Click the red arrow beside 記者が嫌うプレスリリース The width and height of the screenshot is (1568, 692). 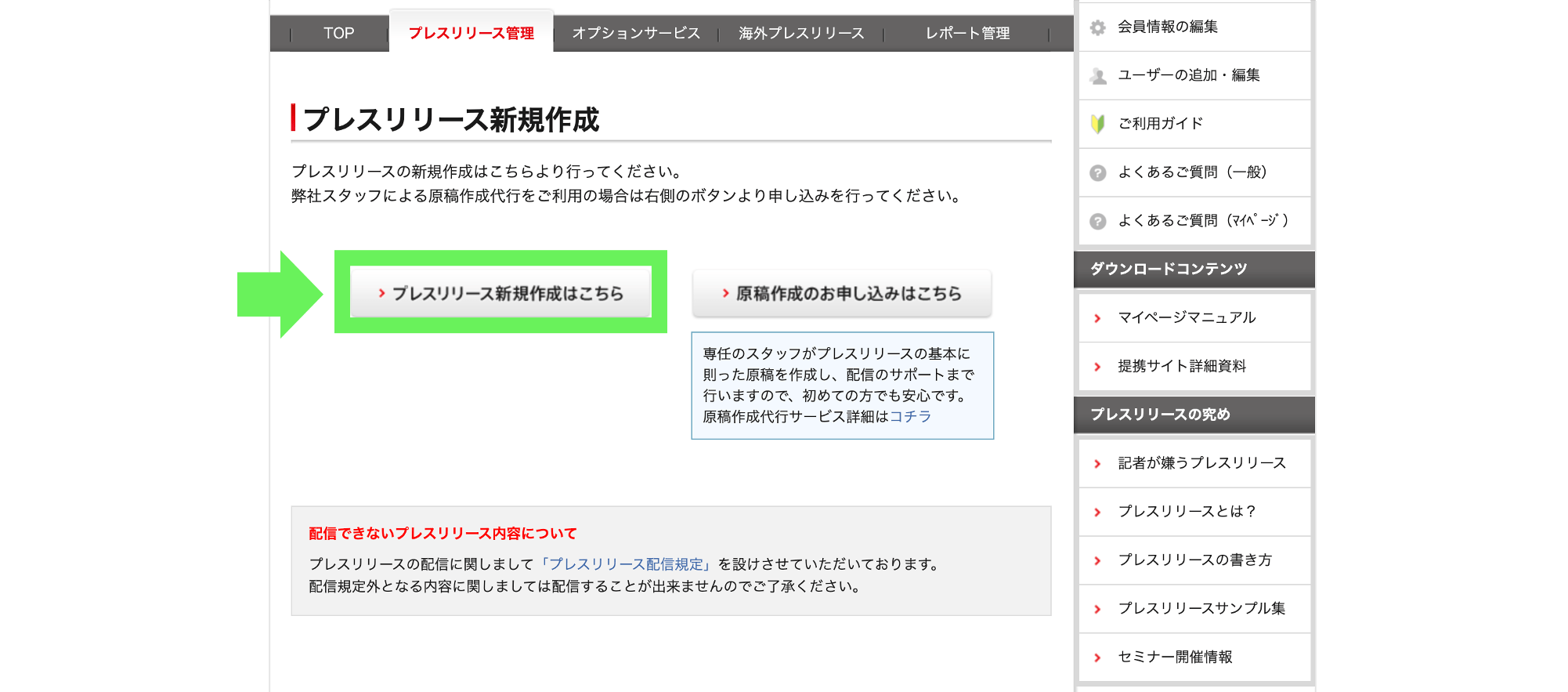1098,464
